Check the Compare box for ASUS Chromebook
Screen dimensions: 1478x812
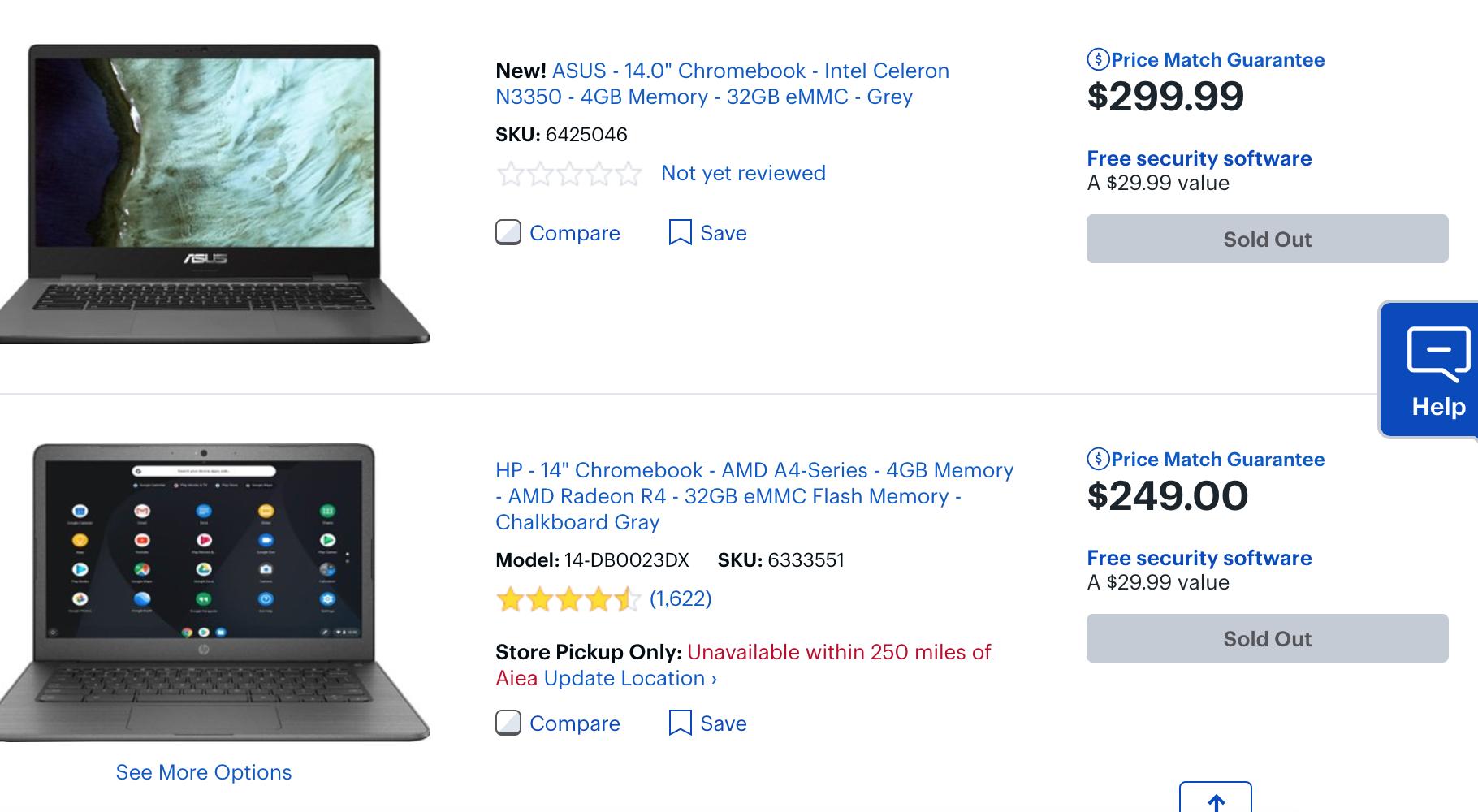[x=508, y=233]
